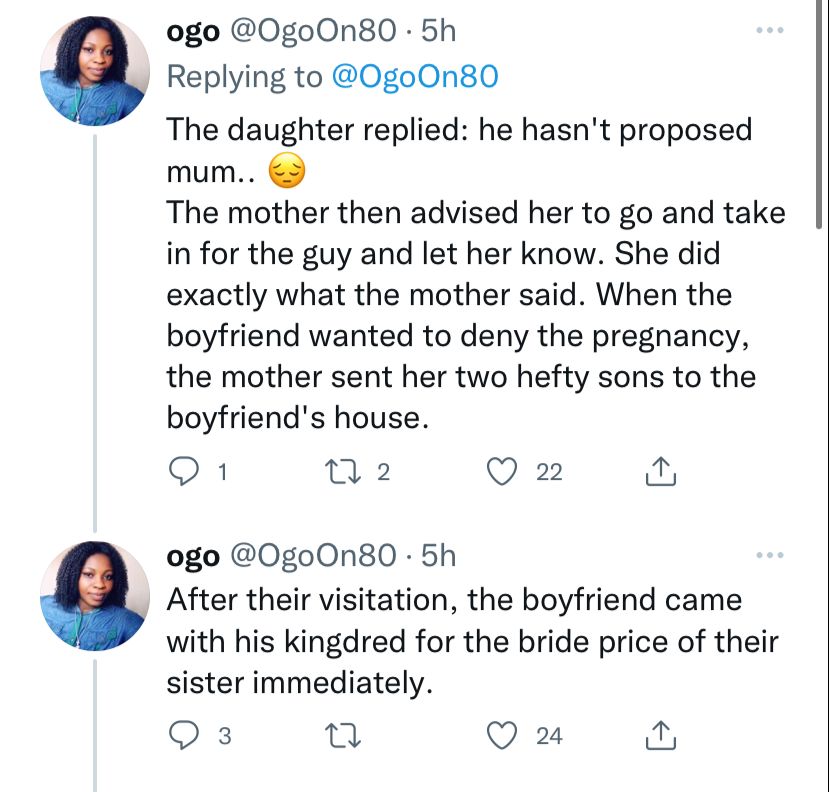
Task: Reply to the first tweet via comment icon
Action: tap(181, 473)
